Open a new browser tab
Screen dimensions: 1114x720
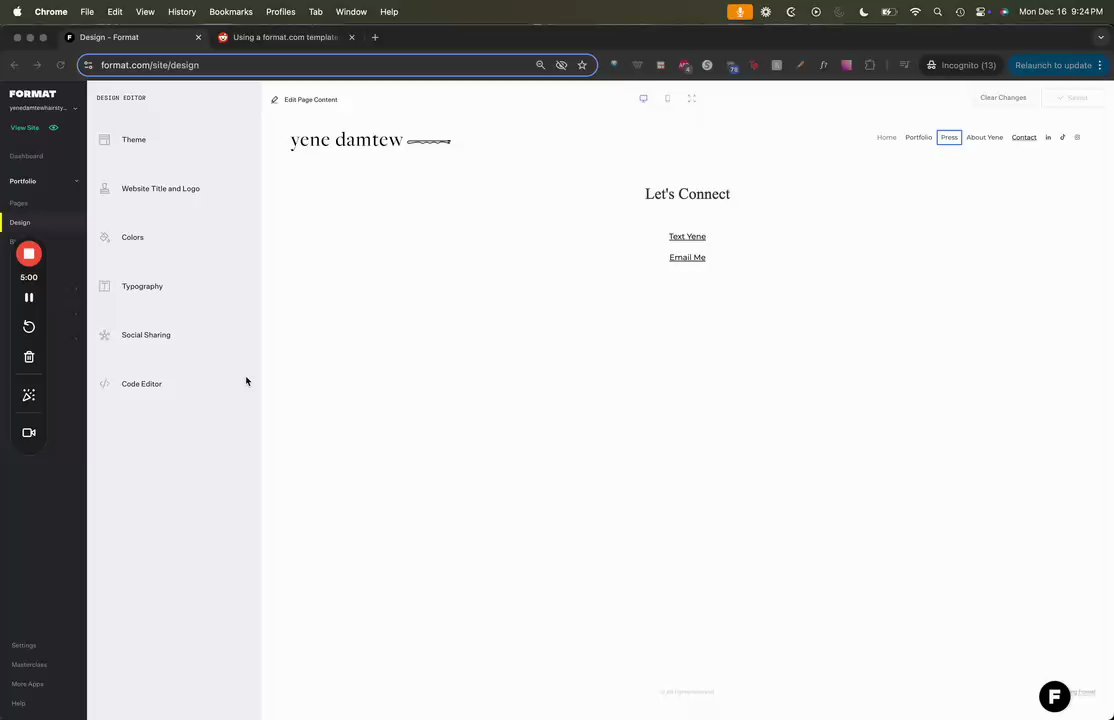(375, 38)
